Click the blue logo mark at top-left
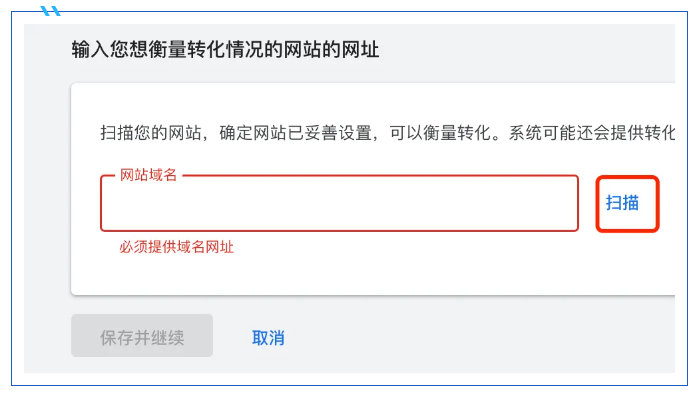The width and height of the screenshot is (698, 396). 50,11
